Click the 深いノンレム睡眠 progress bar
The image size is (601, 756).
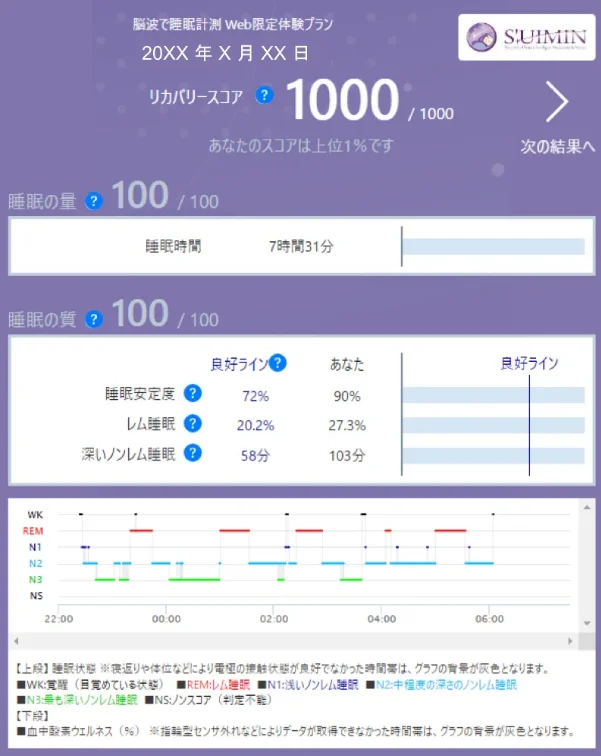pos(494,456)
